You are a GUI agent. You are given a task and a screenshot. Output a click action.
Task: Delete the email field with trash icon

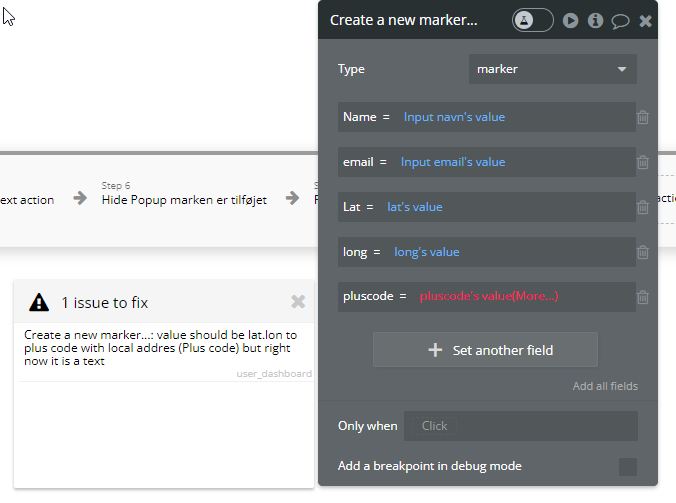643,163
